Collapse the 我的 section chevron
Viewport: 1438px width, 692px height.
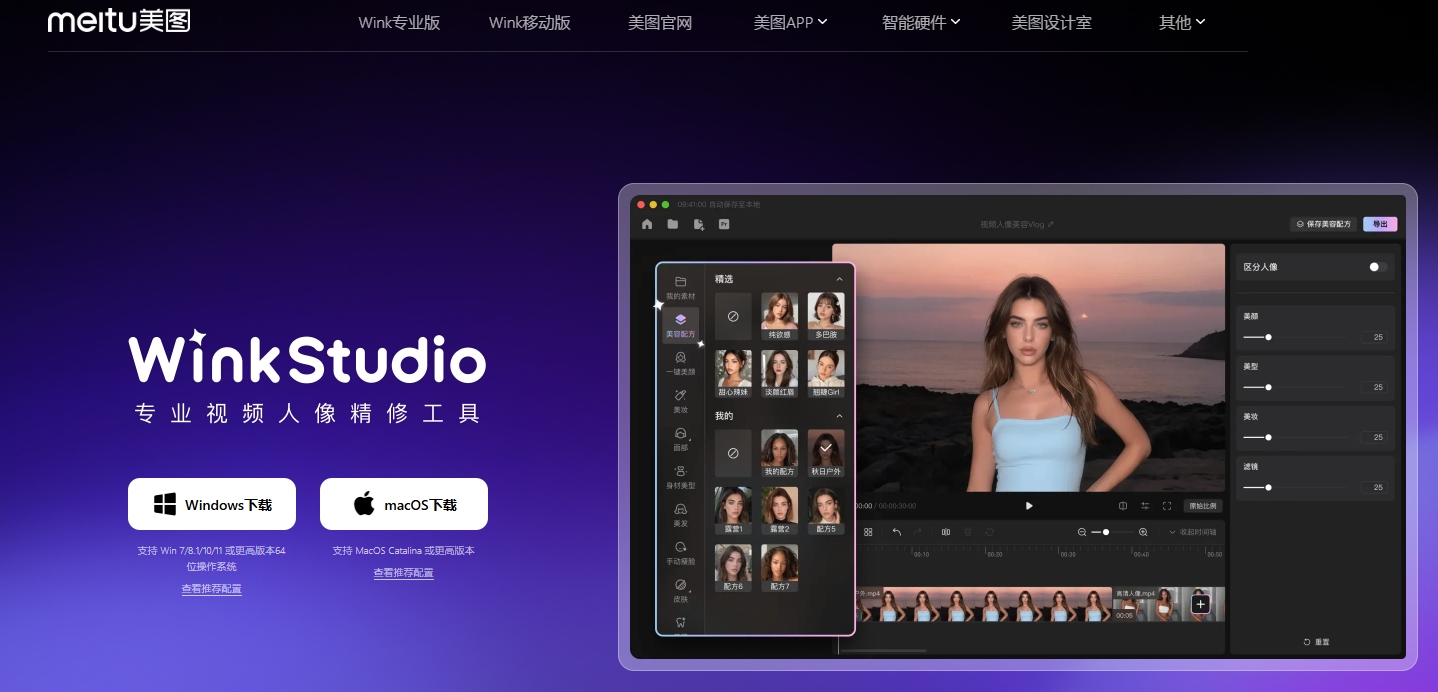click(x=839, y=416)
